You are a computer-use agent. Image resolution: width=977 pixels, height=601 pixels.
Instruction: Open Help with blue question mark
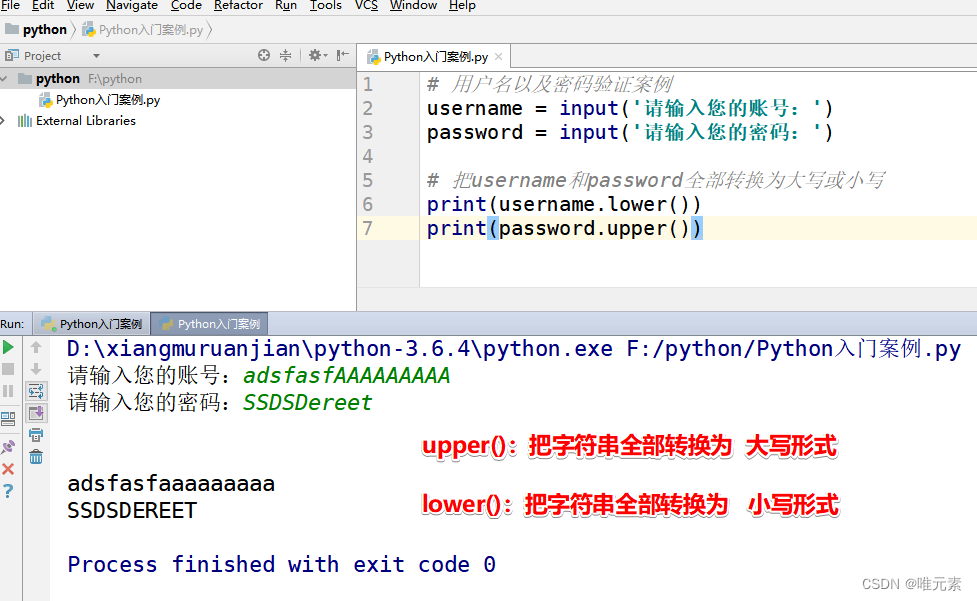8,491
